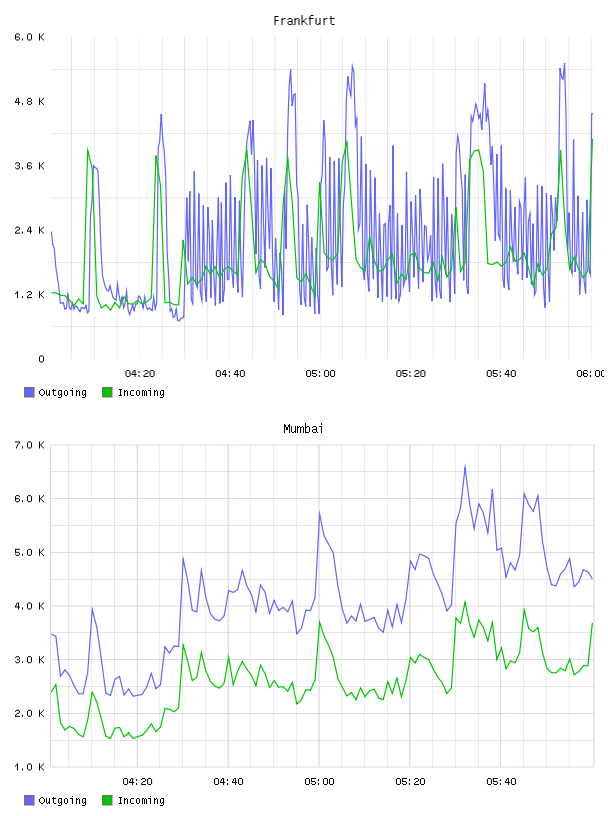This screenshot has height=816, width=608.
Task: Click the 5.0 K axis label on Mumbai chart
Action: click(30, 552)
